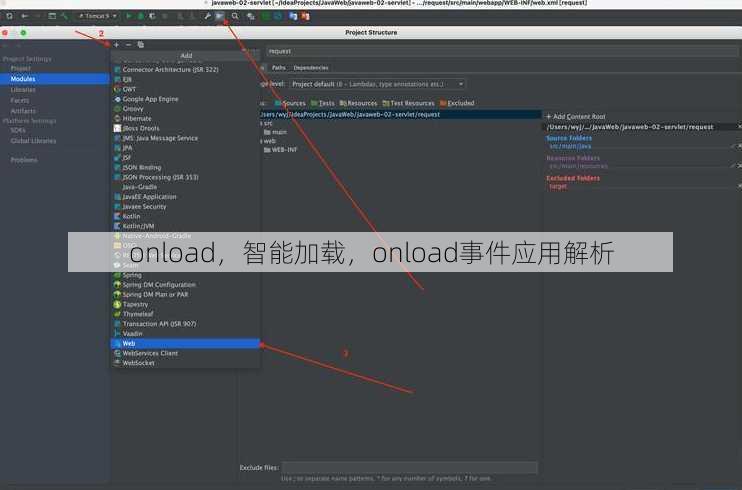Image resolution: width=742 pixels, height=490 pixels.
Task: Click the wrench Settings icon in the toolbar
Action: (x=207, y=16)
